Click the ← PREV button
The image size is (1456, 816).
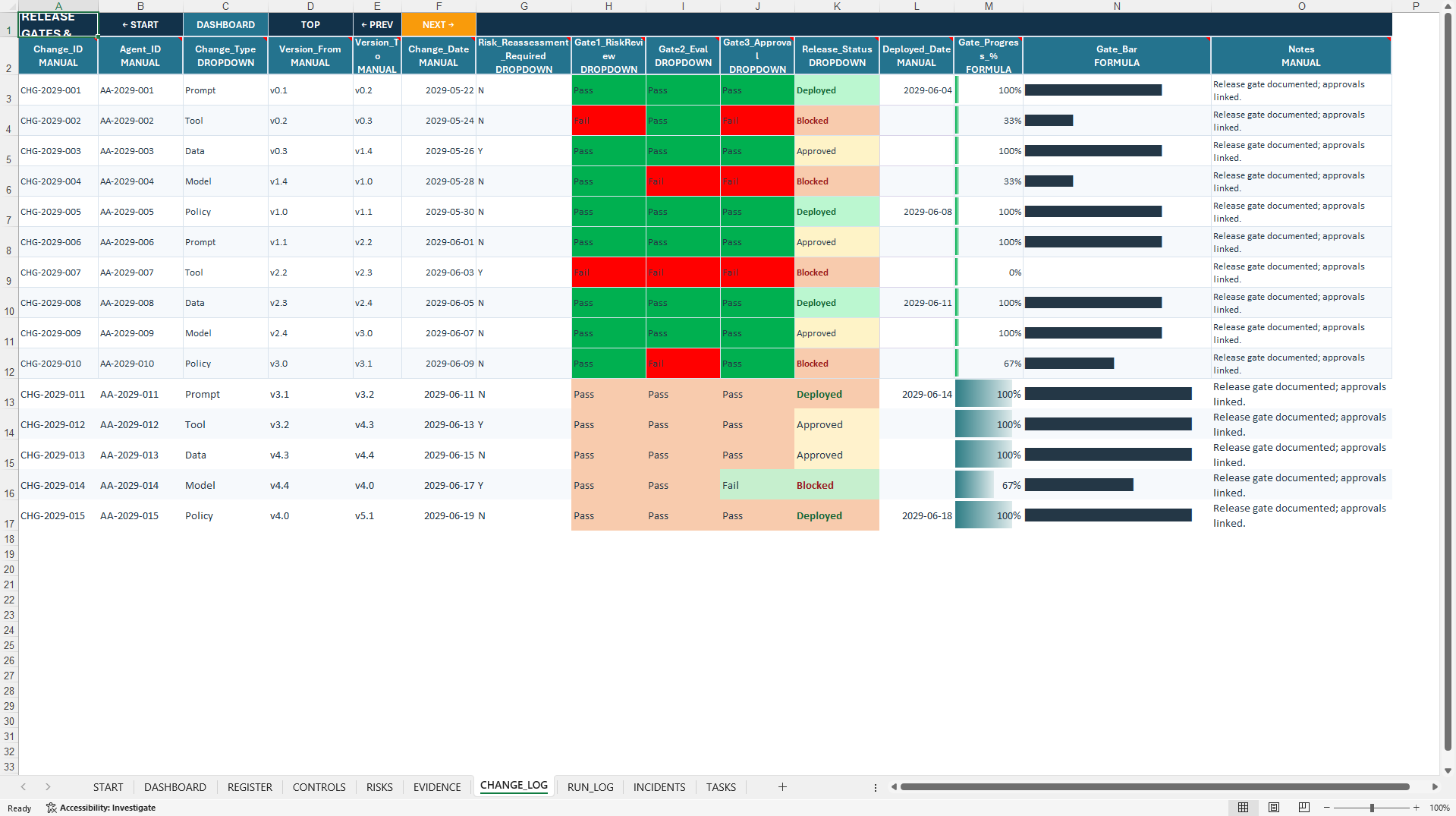pyautogui.click(x=377, y=25)
